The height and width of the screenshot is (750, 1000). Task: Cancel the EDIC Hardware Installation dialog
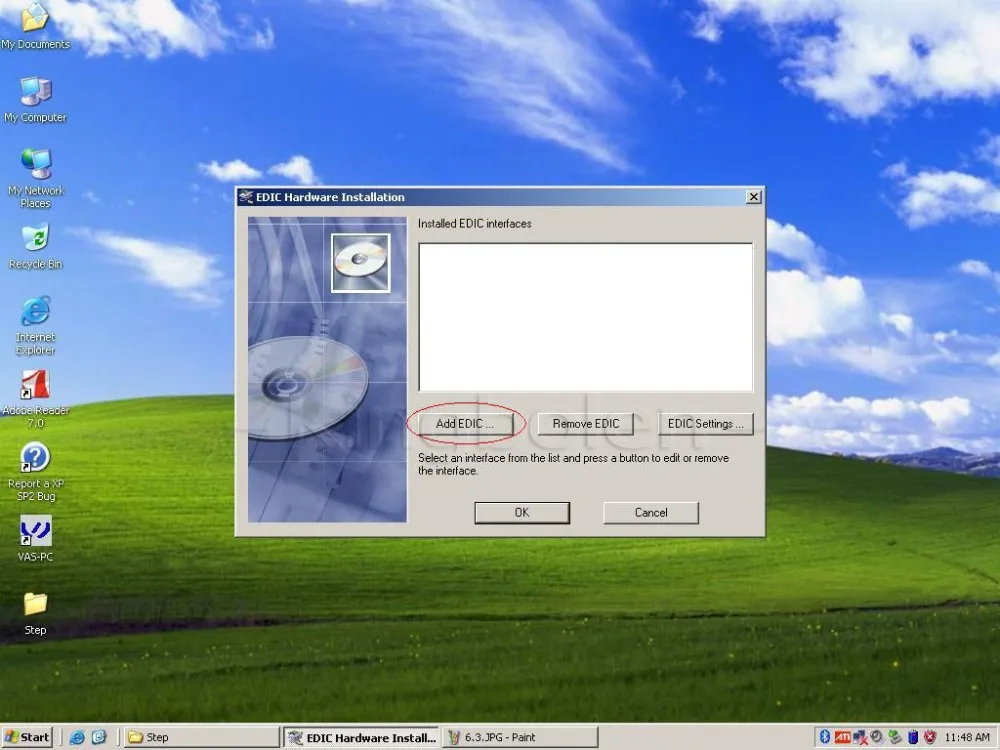coord(651,513)
